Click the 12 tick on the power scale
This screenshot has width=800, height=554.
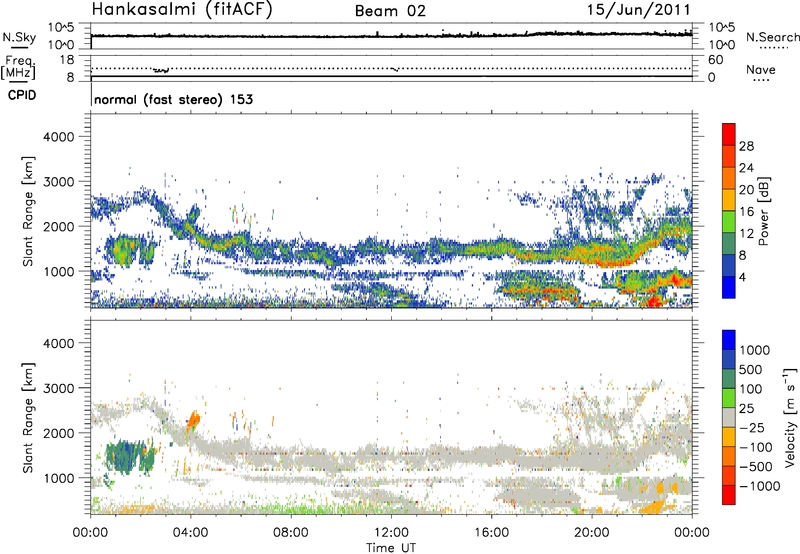pos(746,234)
